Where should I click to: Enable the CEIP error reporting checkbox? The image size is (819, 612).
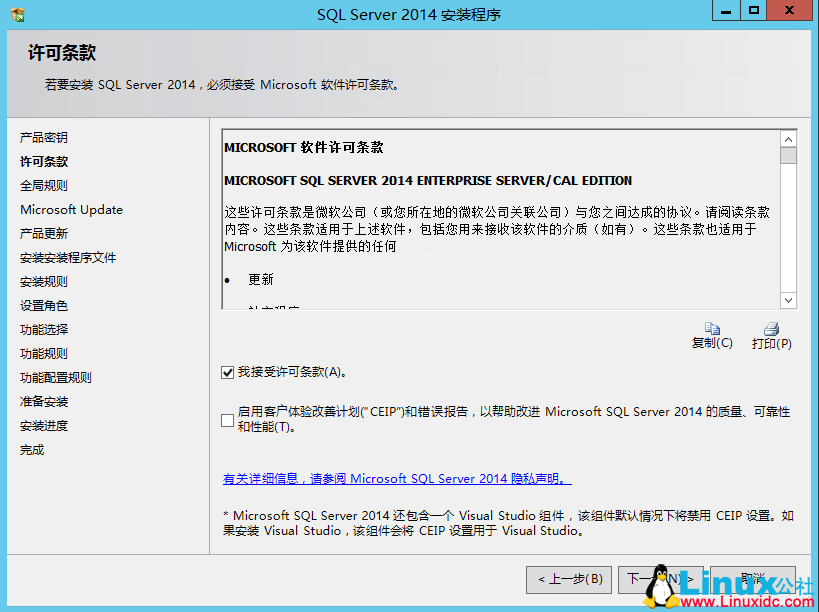pyautogui.click(x=227, y=420)
